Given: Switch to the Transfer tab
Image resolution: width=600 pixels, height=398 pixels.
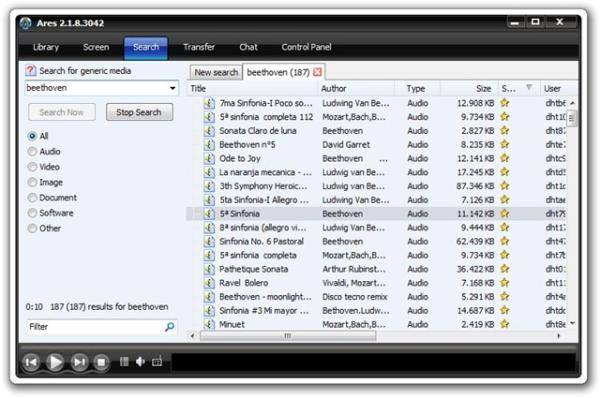Looking at the screenshot, I should point(199,47).
